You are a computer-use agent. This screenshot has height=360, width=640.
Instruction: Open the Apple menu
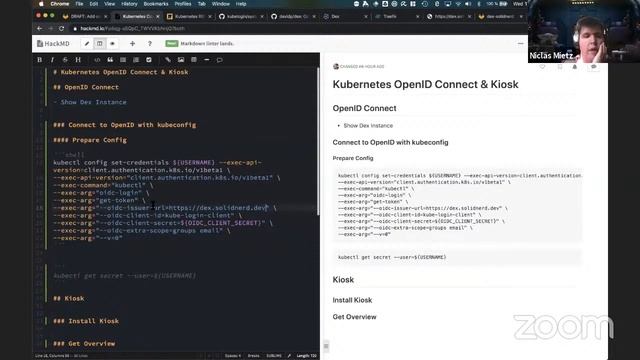pyautogui.click(x=41, y=4)
